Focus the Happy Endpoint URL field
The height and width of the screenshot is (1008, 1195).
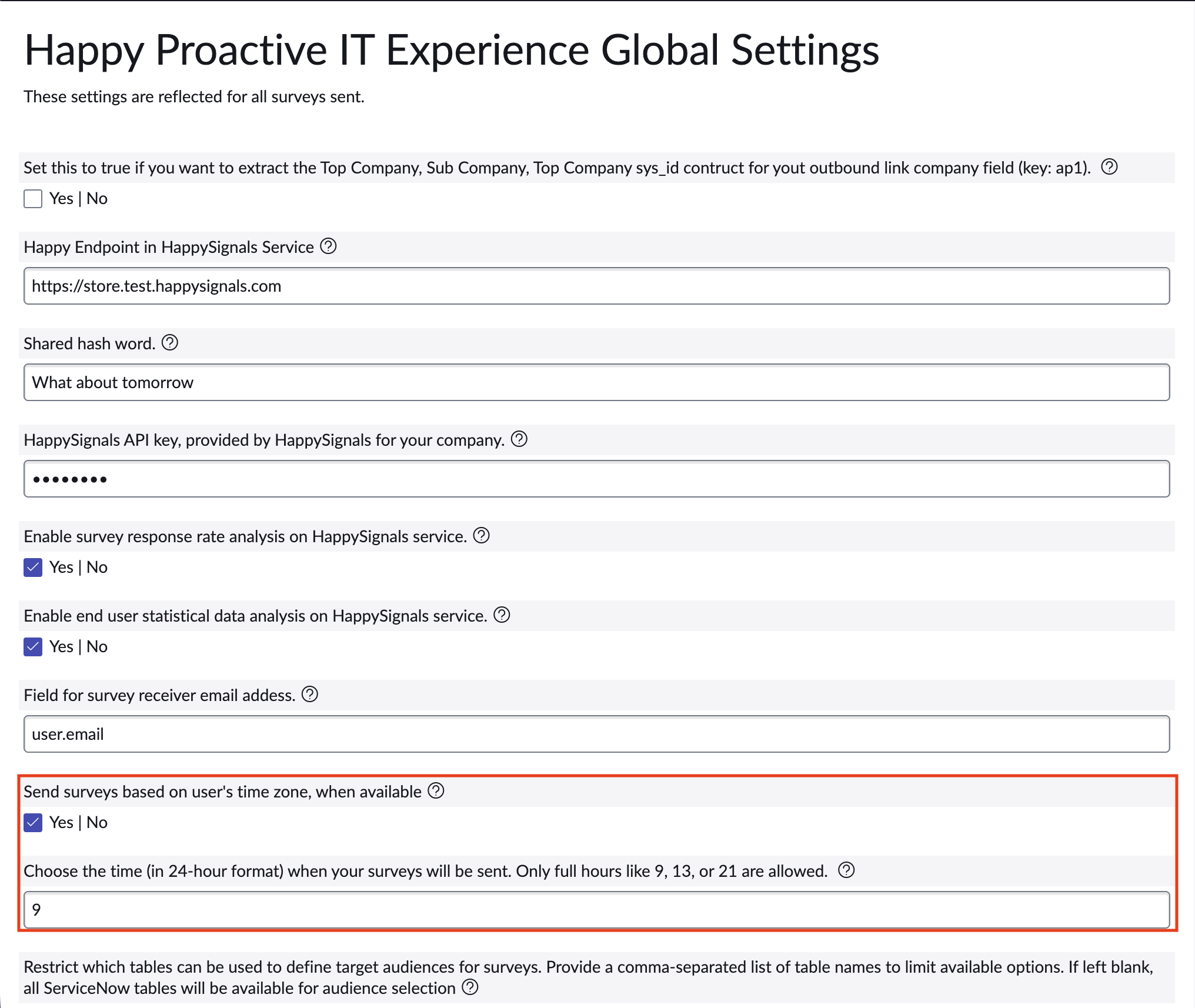click(x=596, y=286)
